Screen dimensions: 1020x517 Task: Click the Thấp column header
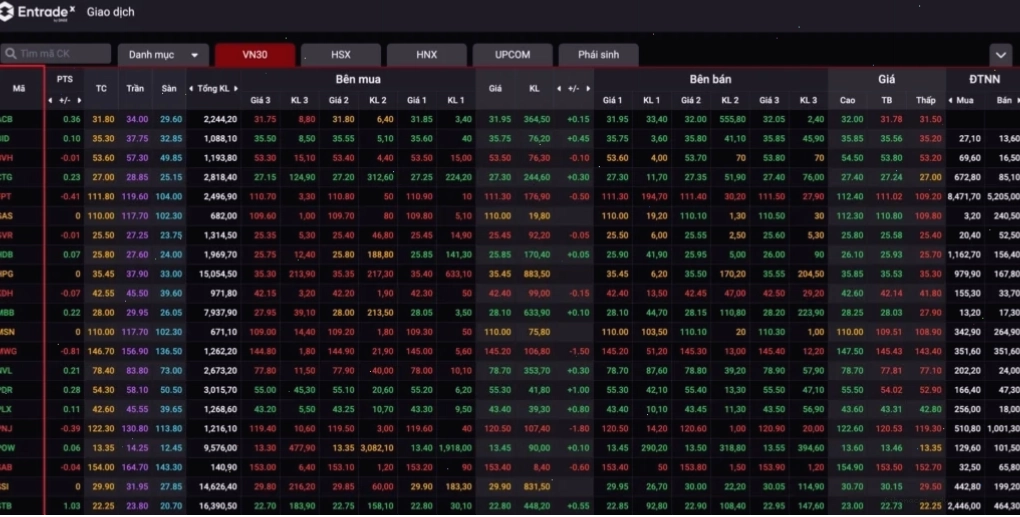(926, 100)
